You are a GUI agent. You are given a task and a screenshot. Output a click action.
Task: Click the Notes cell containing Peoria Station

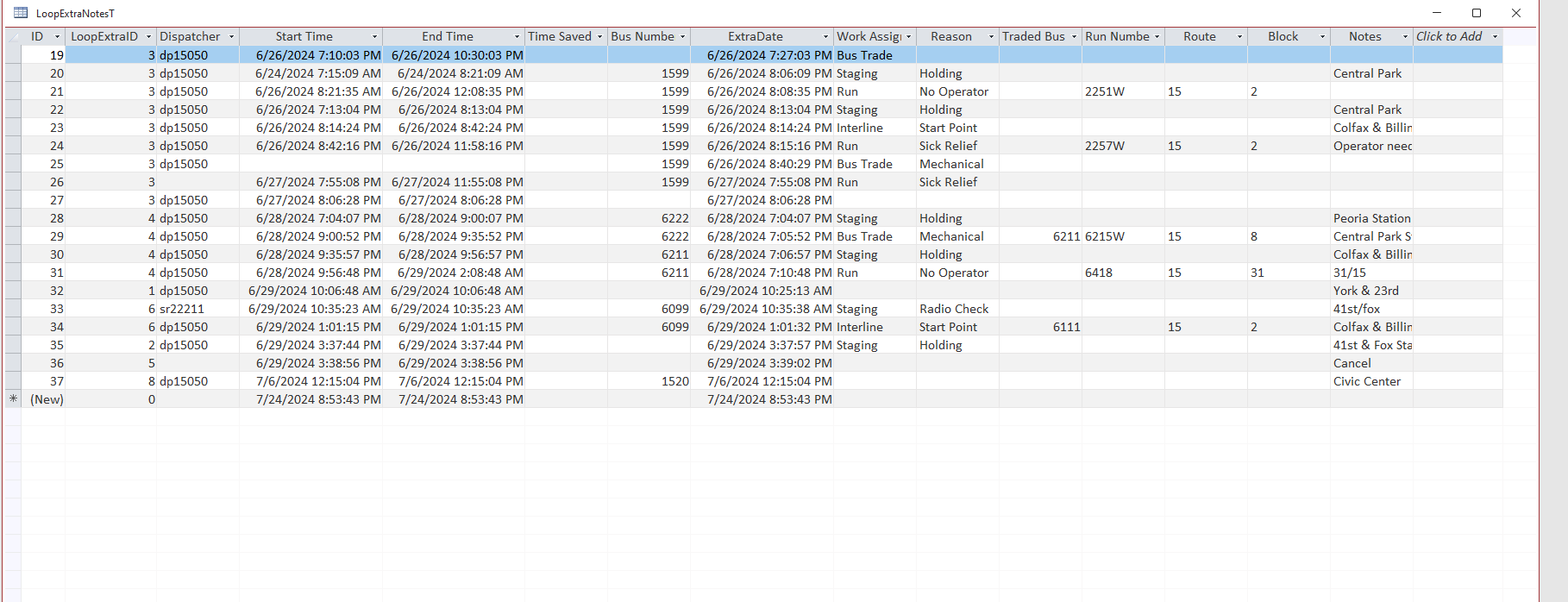pos(1372,218)
